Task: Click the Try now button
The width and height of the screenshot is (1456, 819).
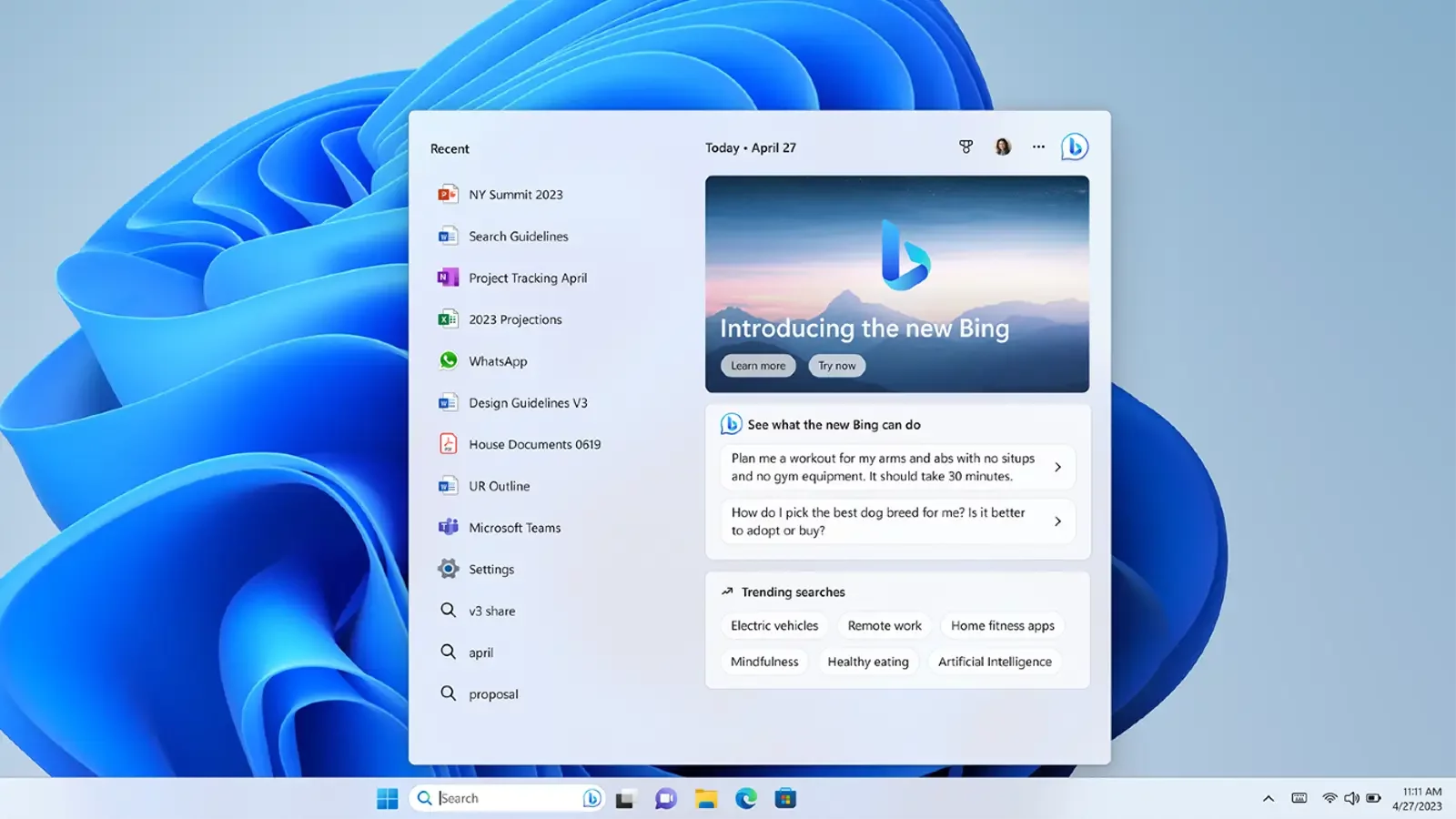Action: pos(836,365)
